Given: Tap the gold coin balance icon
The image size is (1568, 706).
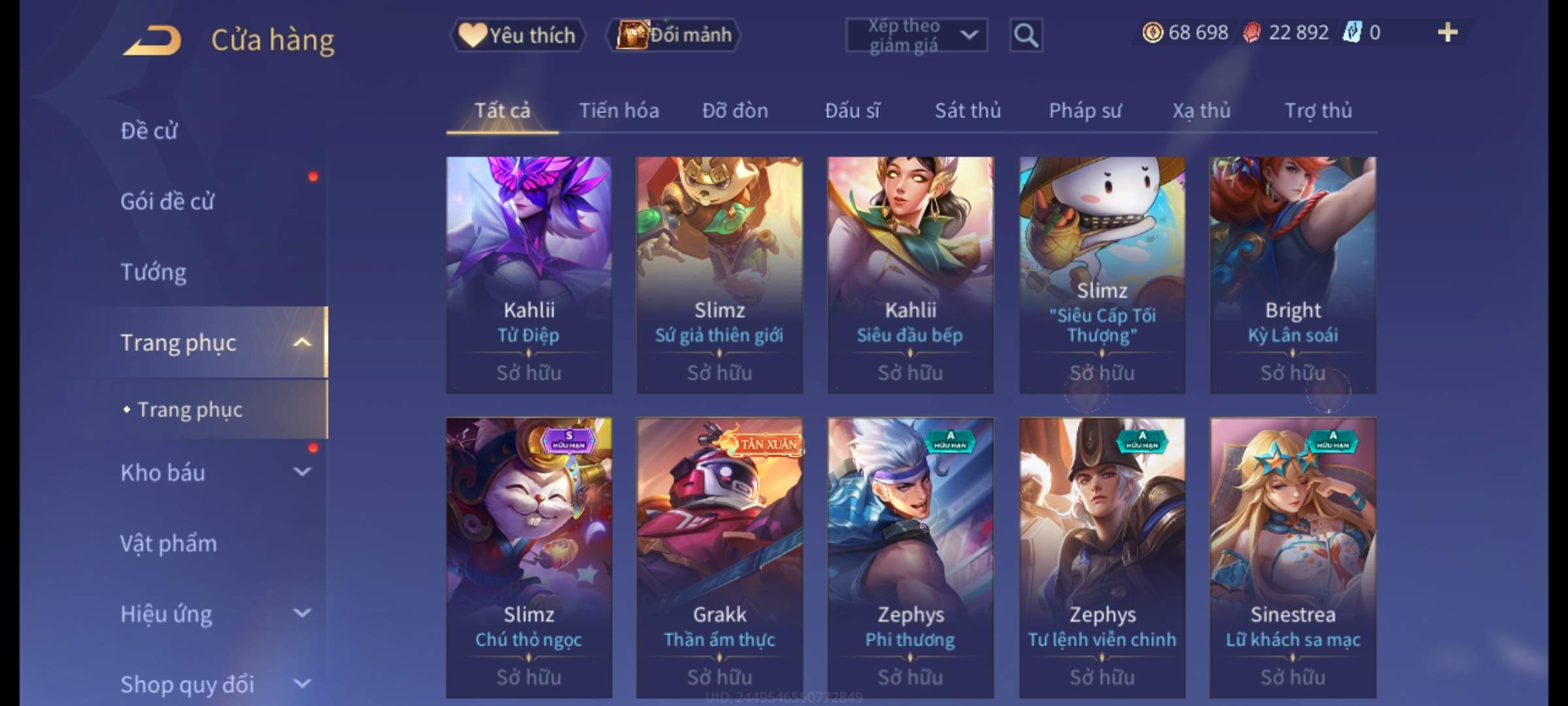Looking at the screenshot, I should (x=1152, y=32).
